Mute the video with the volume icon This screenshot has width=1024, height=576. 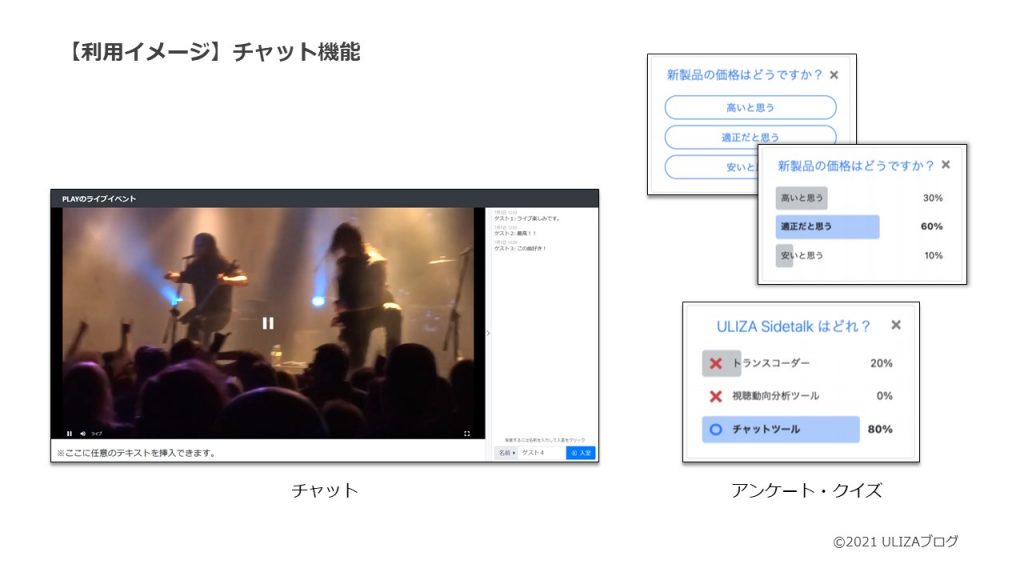[82, 433]
